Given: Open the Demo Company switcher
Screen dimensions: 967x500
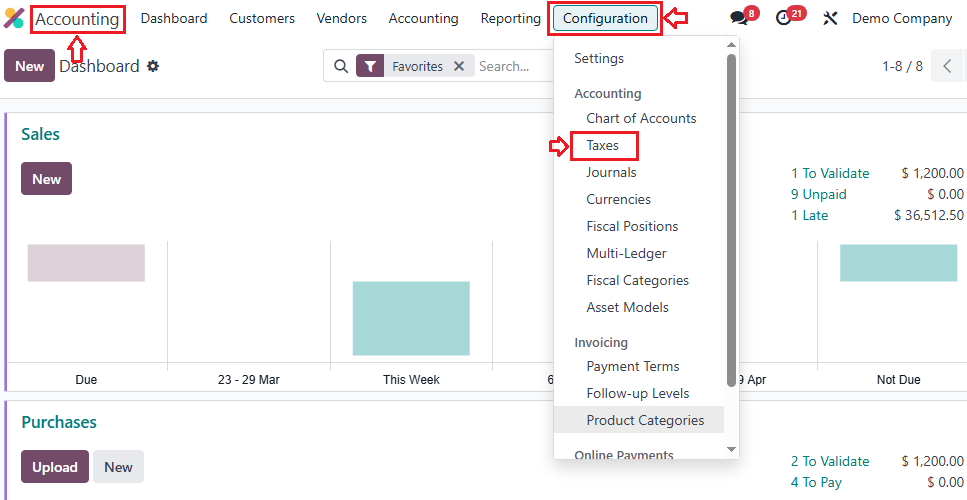Looking at the screenshot, I should [901, 18].
